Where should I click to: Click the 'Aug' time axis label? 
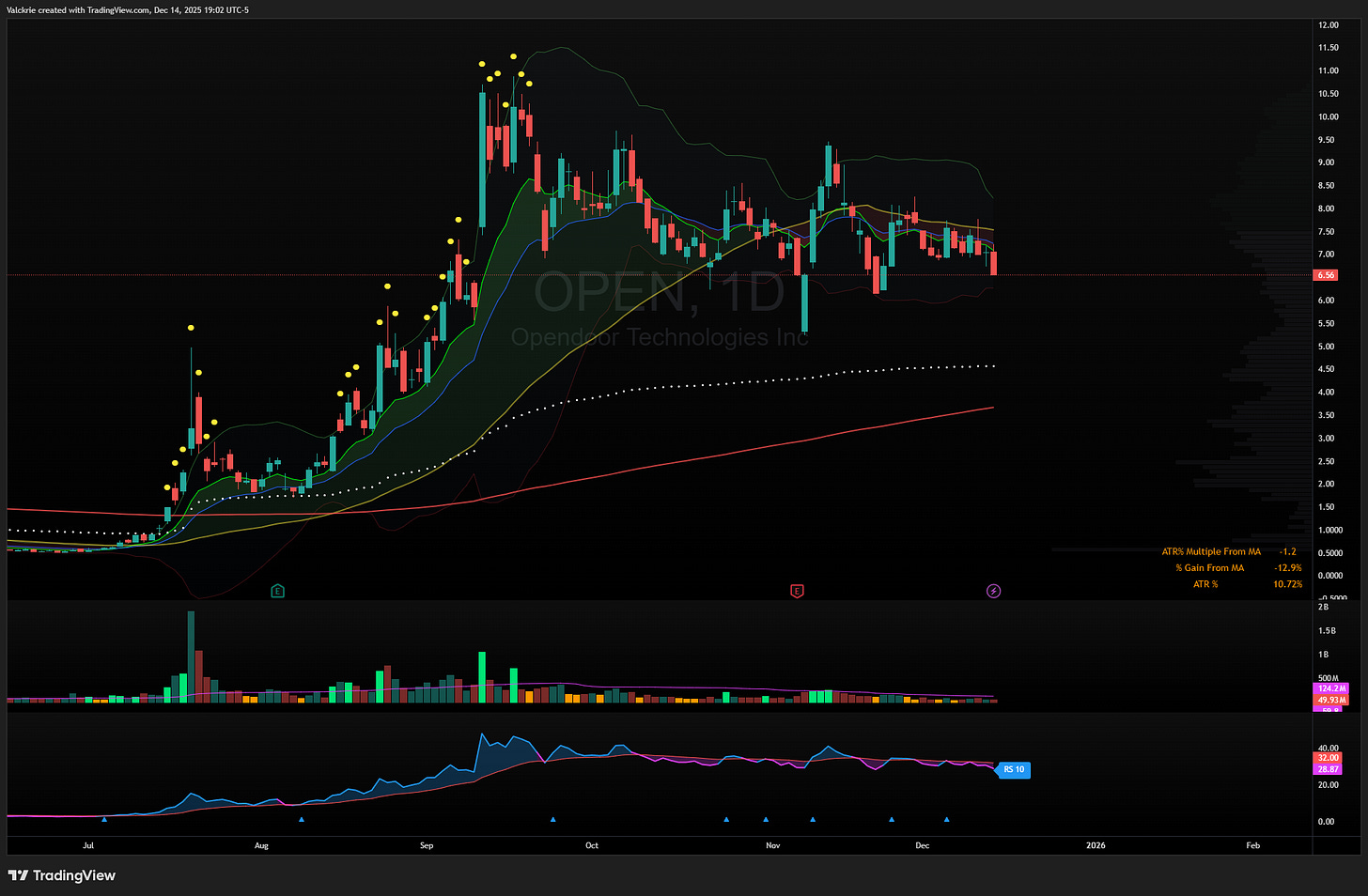click(261, 845)
